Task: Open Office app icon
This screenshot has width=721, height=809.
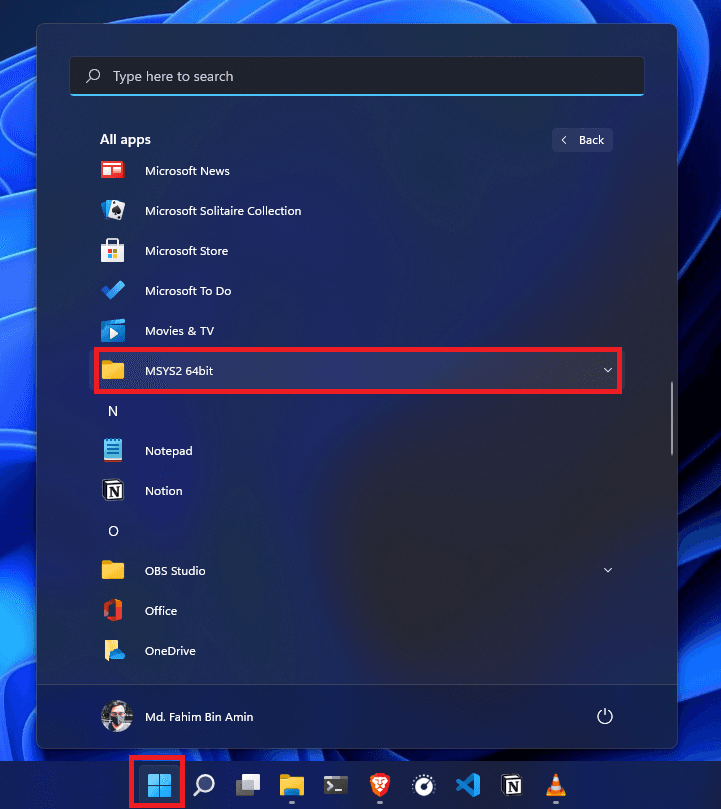Action: [113, 610]
